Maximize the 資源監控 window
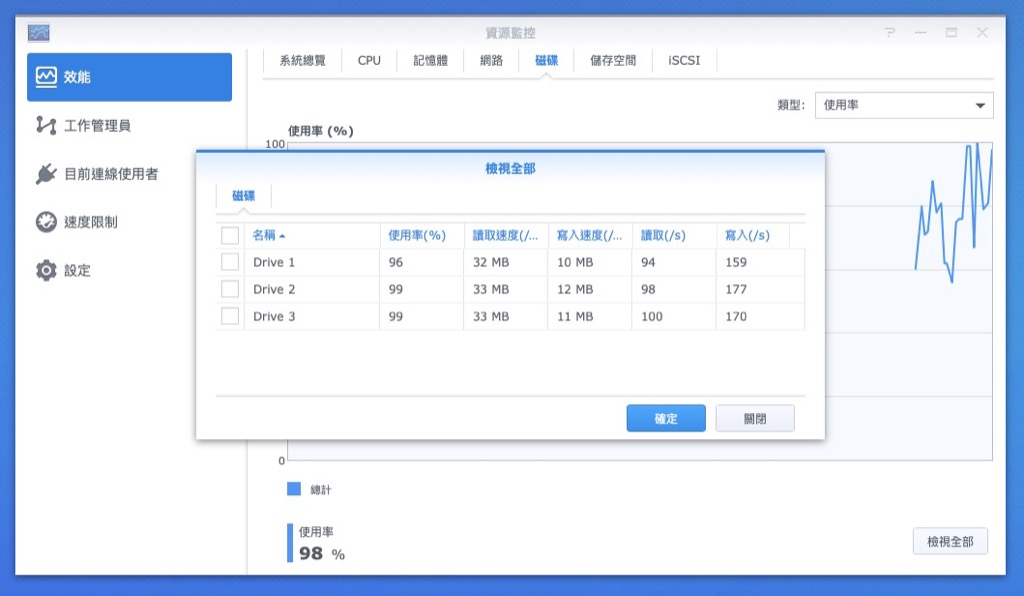Viewport: 1024px width, 596px height. click(x=951, y=33)
